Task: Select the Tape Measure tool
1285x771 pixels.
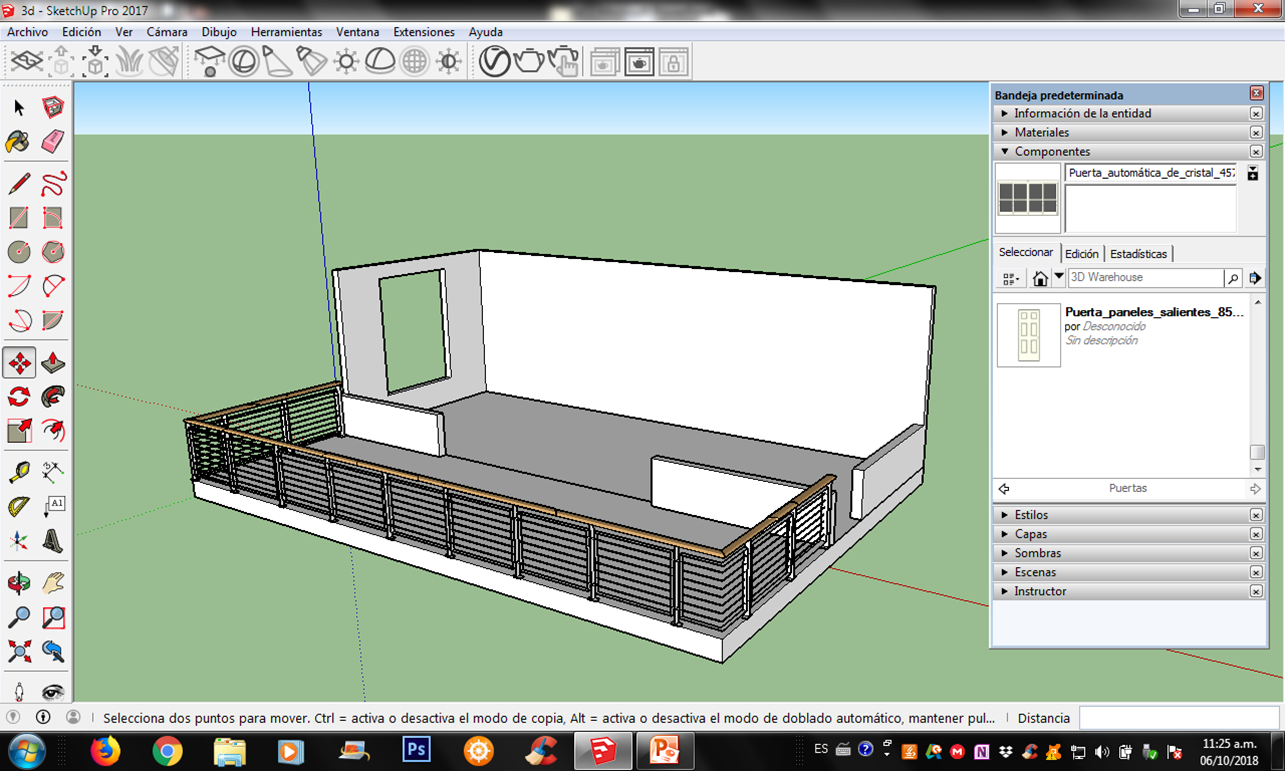Action: point(18,471)
